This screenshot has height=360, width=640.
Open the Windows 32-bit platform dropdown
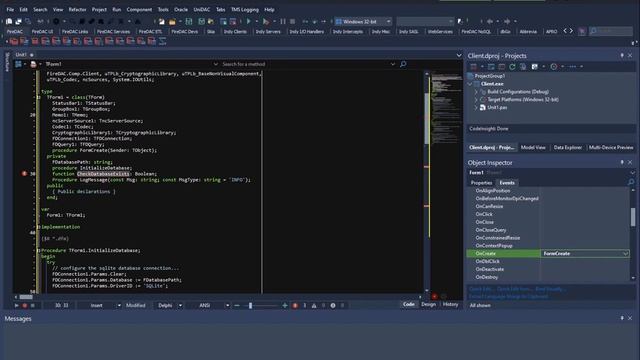[x=389, y=21]
